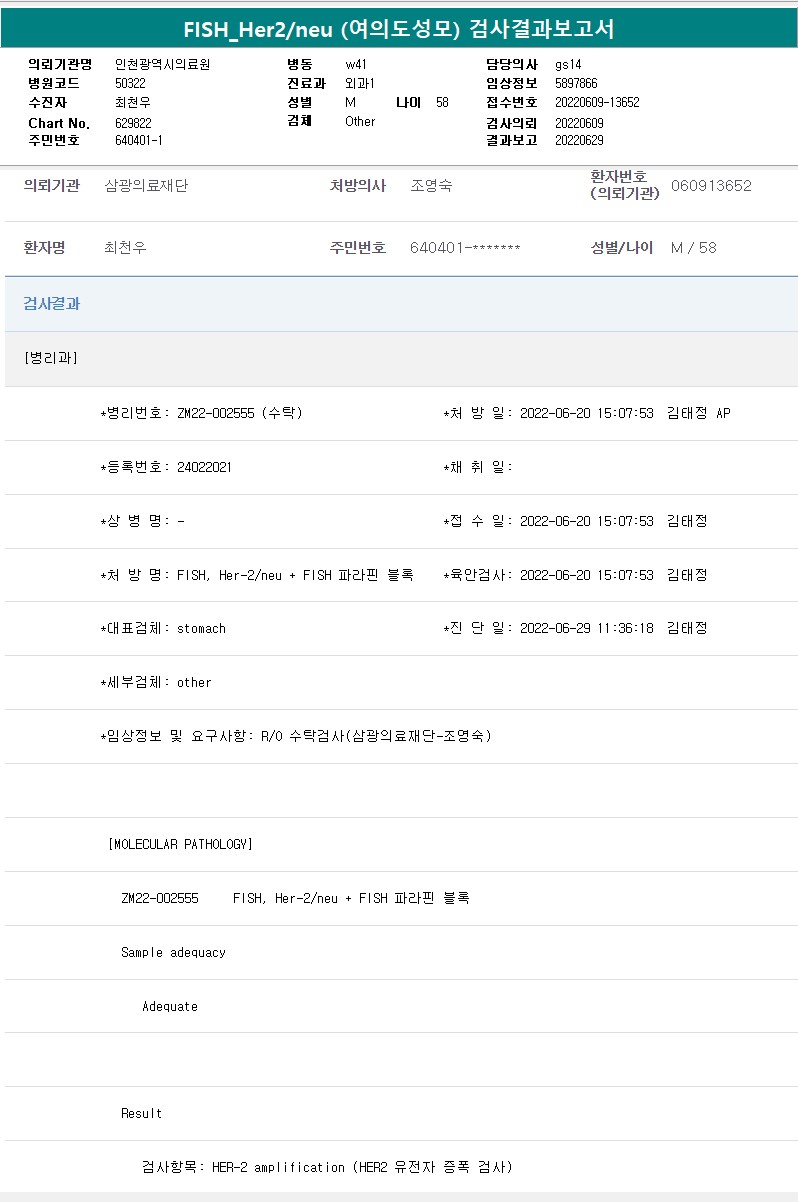This screenshot has height=1202, width=798.
Task: Select the 환자명 value 최천우
Action: click(125, 247)
